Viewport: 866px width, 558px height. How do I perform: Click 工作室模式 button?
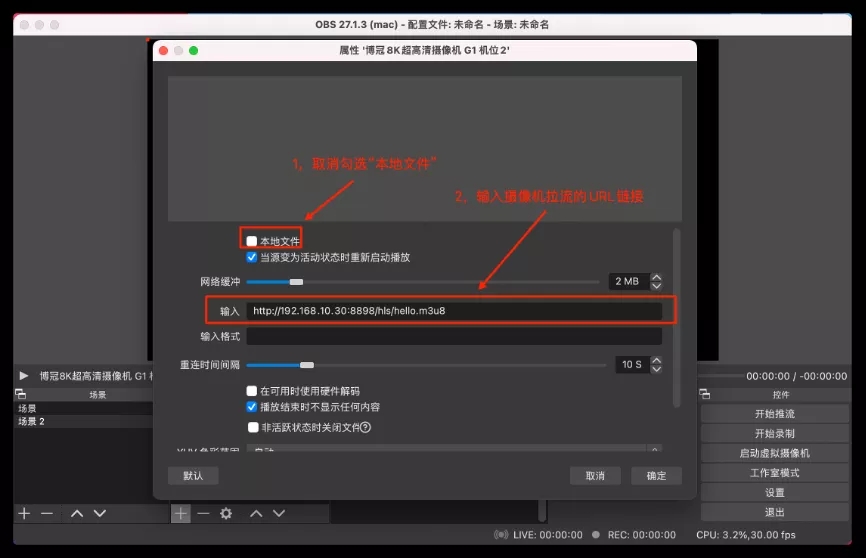click(775, 473)
